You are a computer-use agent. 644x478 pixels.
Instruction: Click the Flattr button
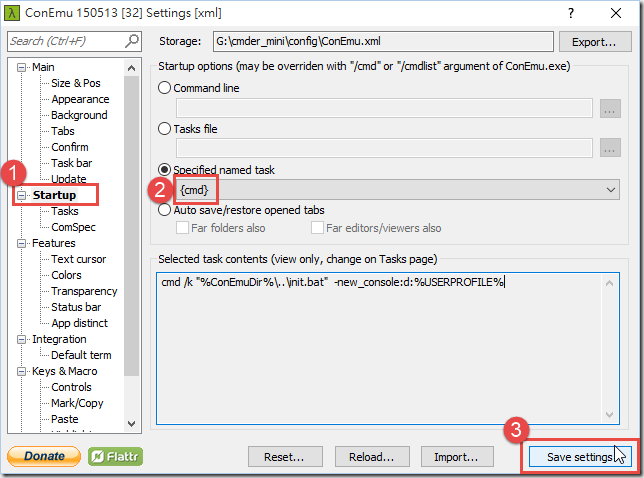[115, 456]
